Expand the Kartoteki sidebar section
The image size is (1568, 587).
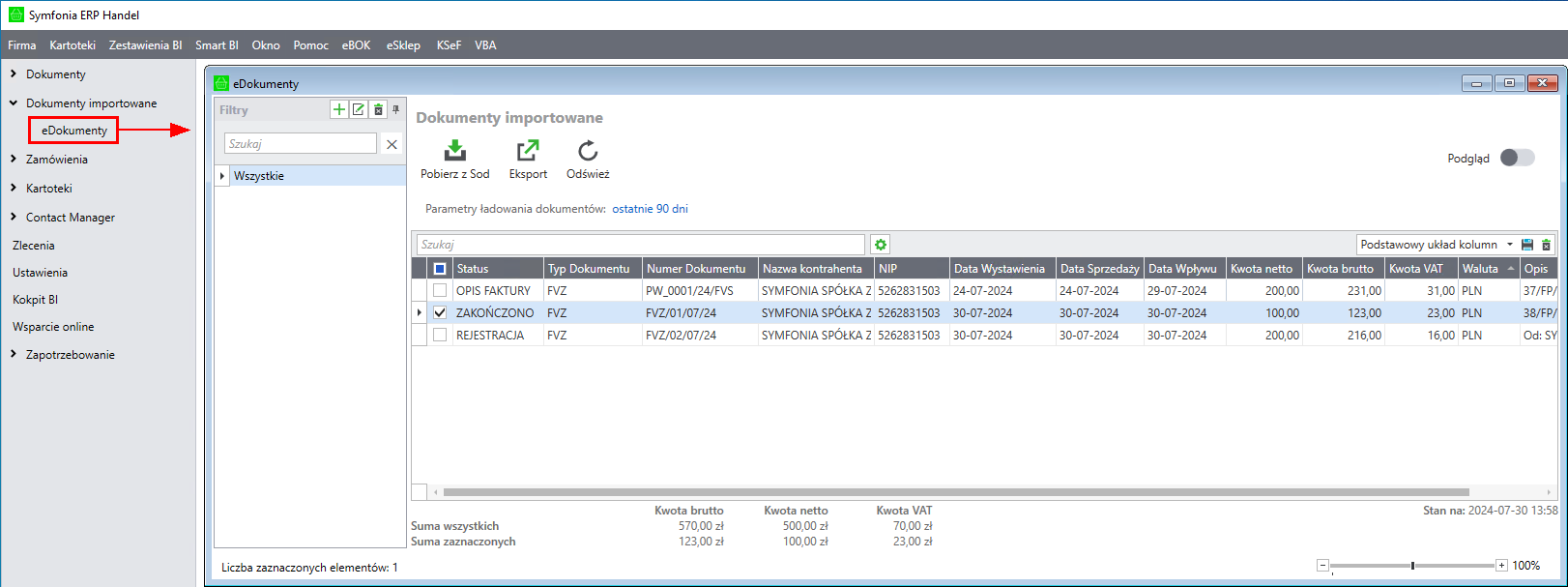click(x=14, y=188)
